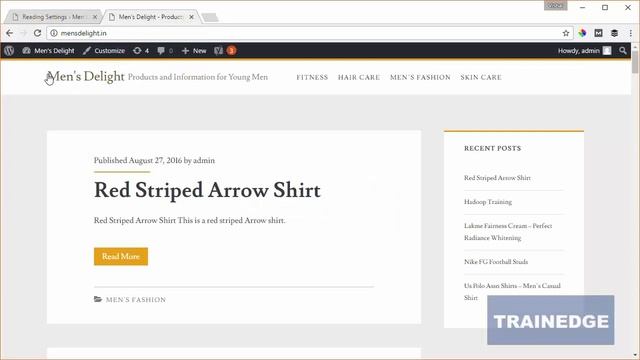This screenshot has width=640, height=360.
Task: Go to the Hair Care category menu
Action: tap(359, 77)
